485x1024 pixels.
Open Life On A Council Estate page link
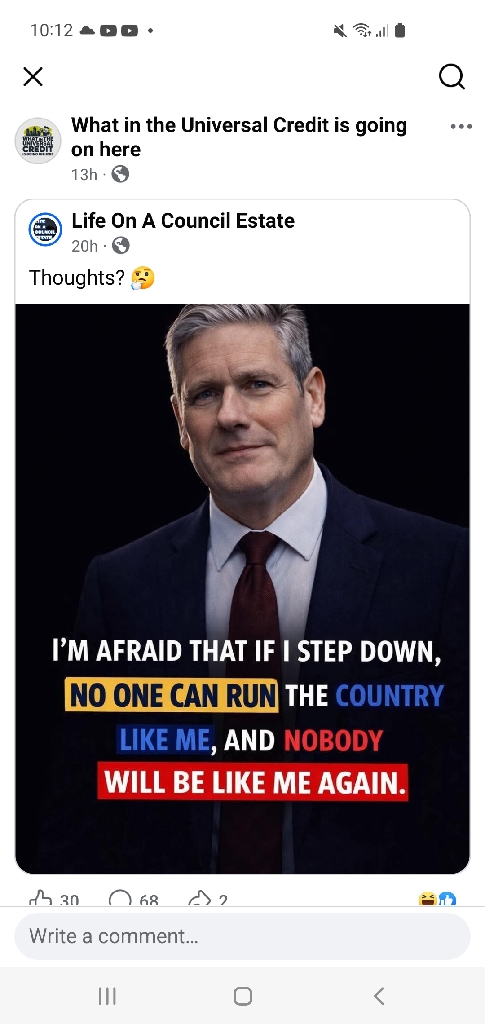183,221
